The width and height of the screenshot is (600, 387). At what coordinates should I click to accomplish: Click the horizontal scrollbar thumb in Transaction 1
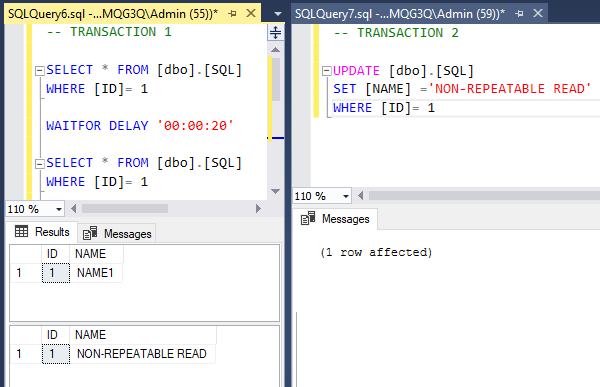tap(125, 209)
